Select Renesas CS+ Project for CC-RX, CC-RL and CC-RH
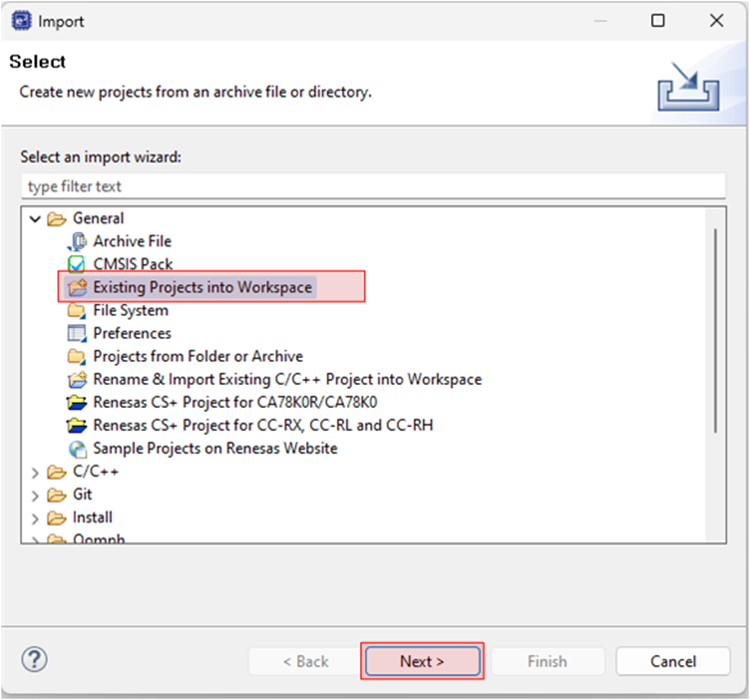 tap(263, 425)
